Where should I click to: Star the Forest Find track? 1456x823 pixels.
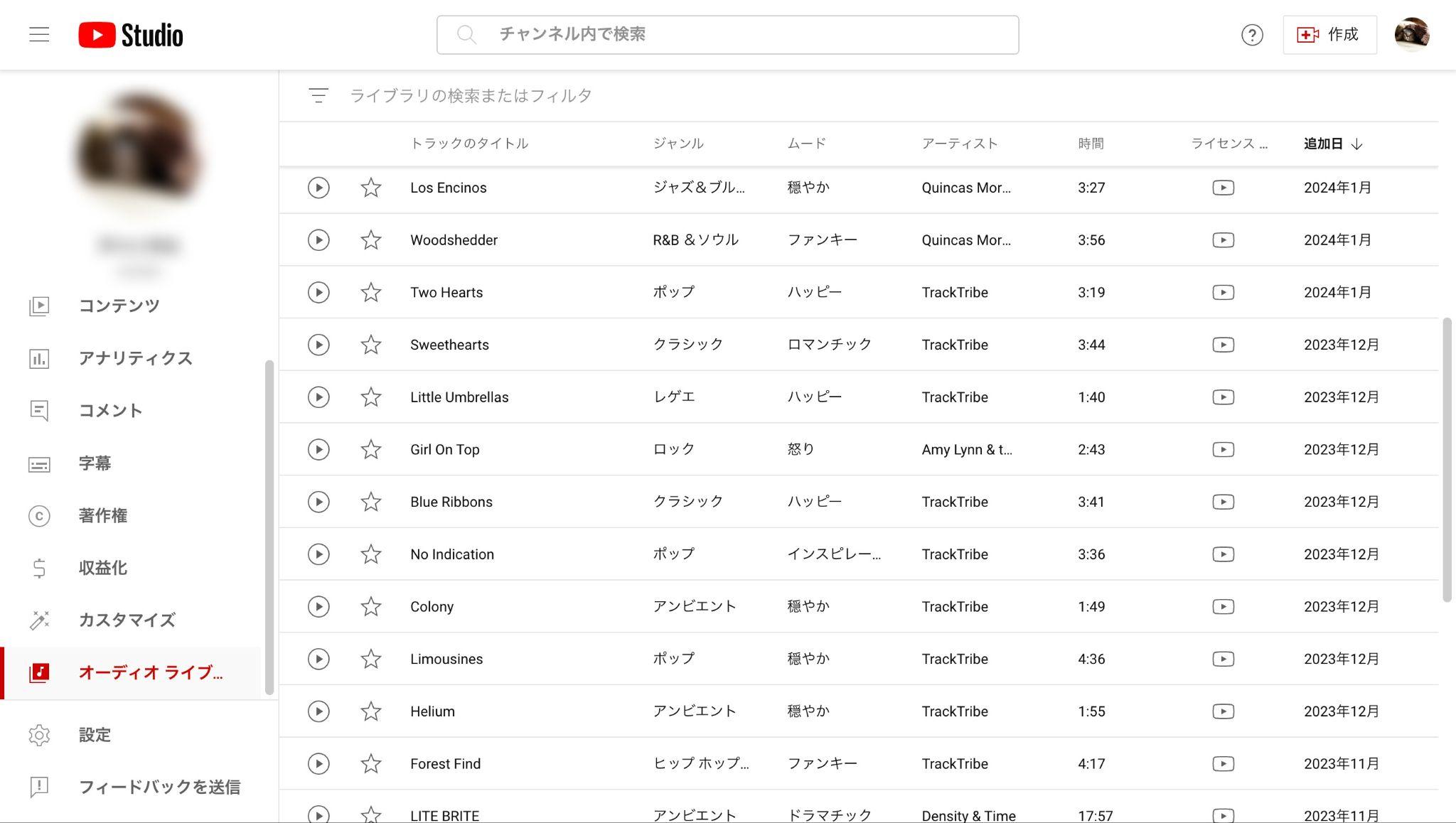click(x=371, y=764)
